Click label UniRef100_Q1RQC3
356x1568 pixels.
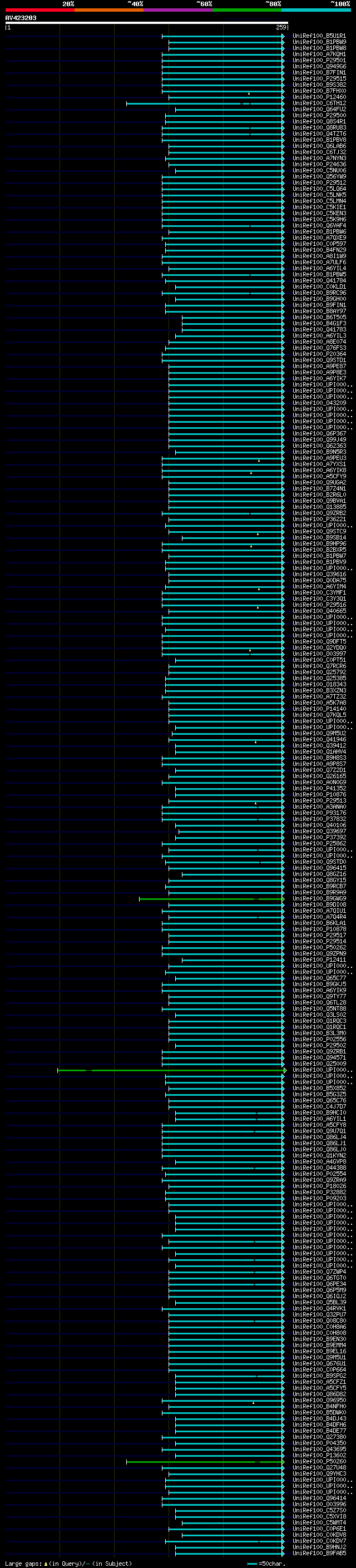(x=319, y=1021)
